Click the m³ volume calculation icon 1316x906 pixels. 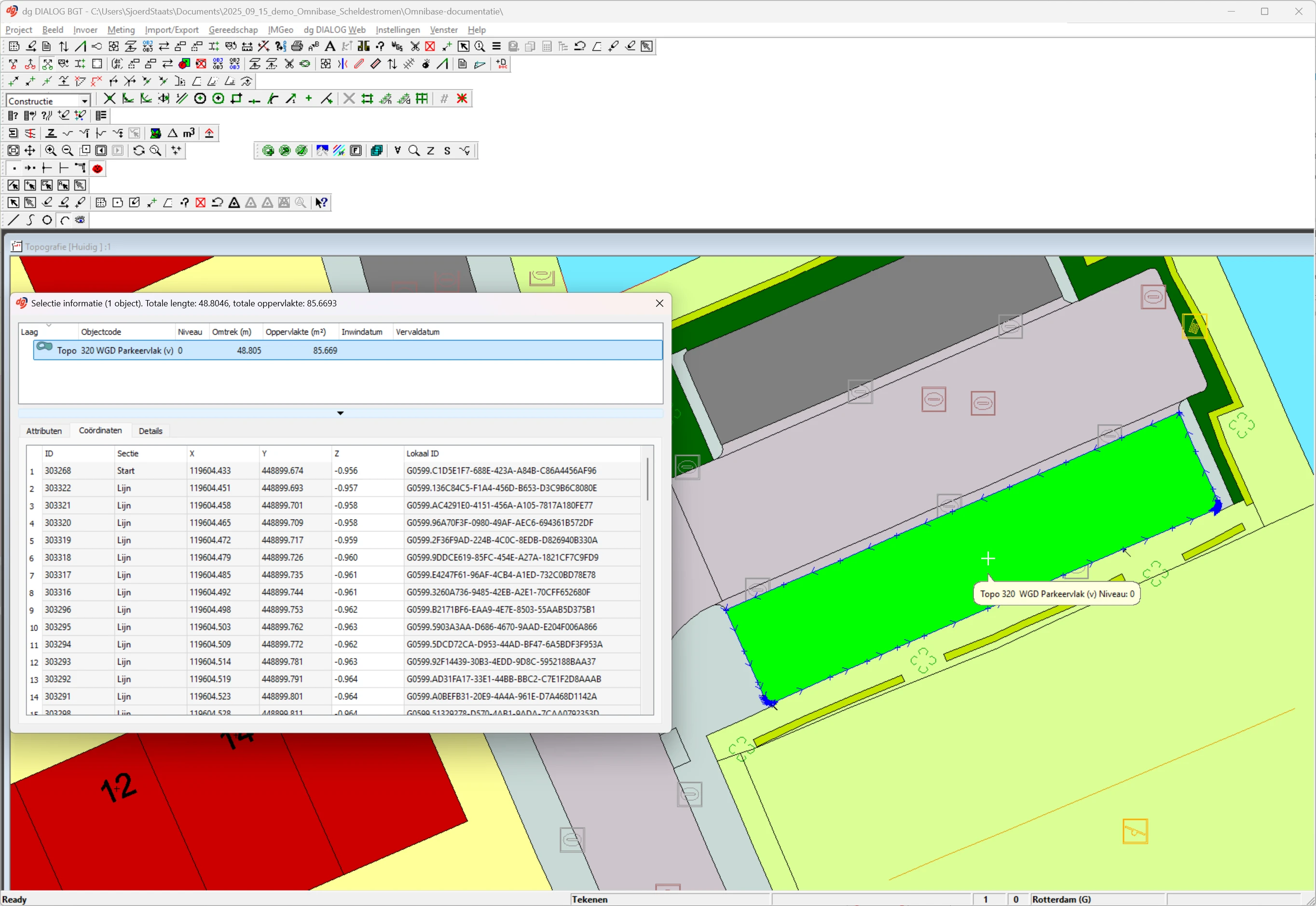pyautogui.click(x=189, y=134)
